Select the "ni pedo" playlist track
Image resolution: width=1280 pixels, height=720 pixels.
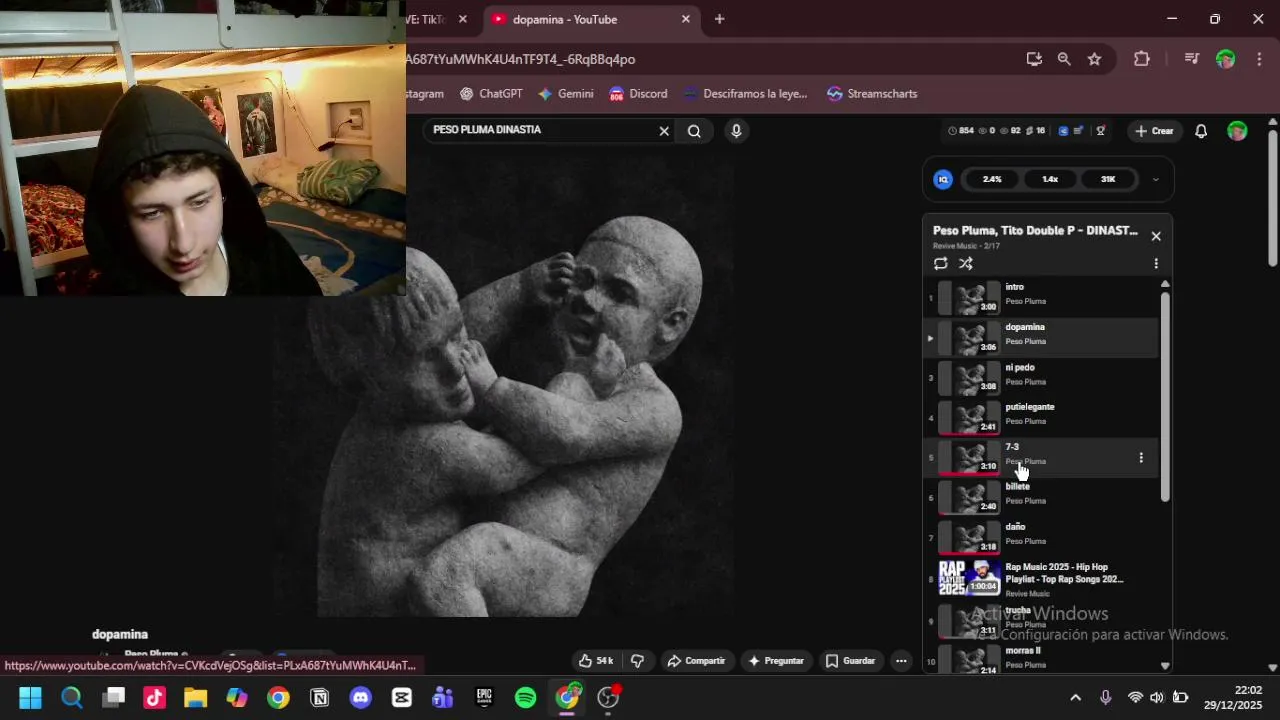click(1040, 378)
